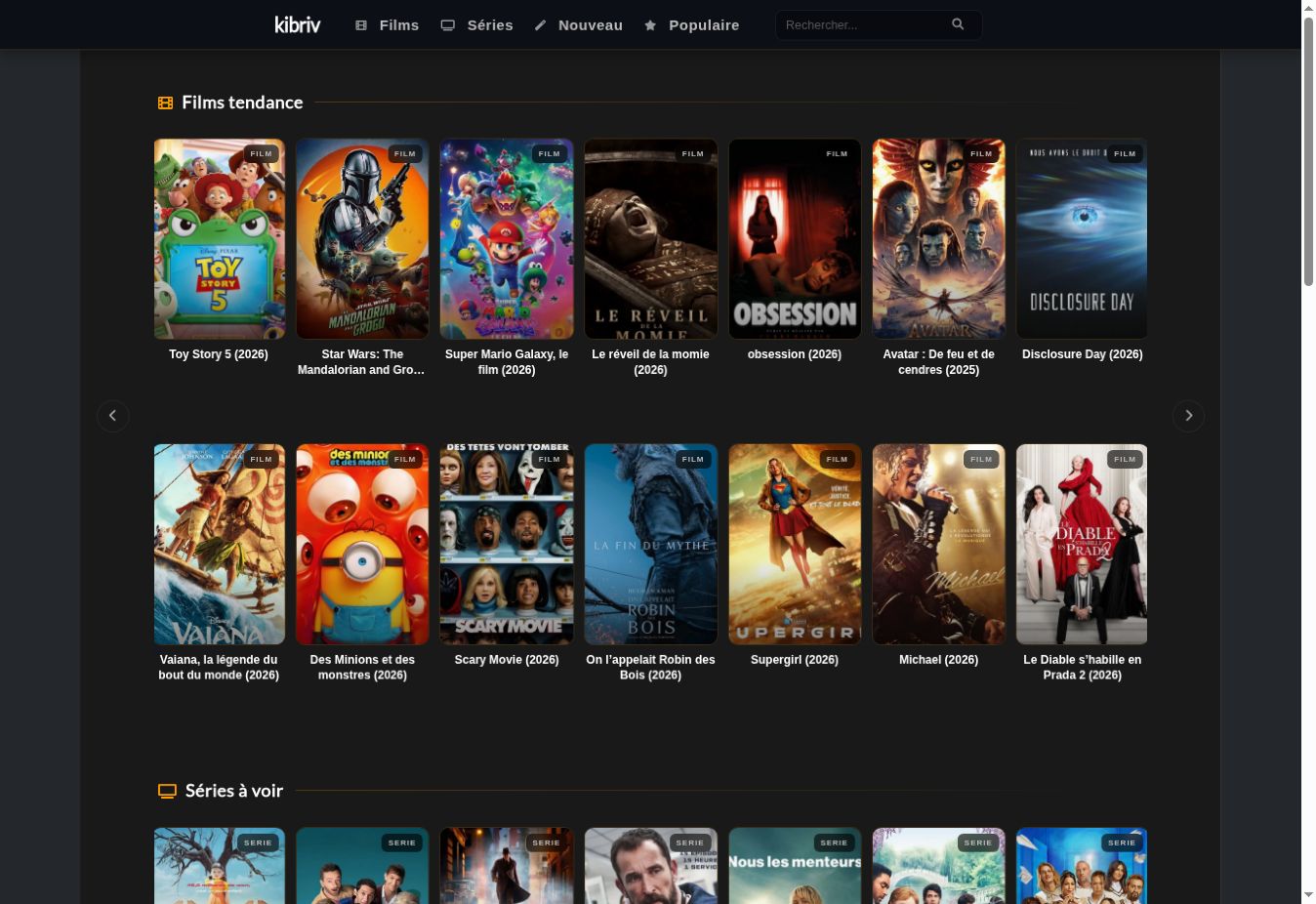Click the title Supergirl (2026)
This screenshot has height=904, width=1316.
tap(795, 660)
